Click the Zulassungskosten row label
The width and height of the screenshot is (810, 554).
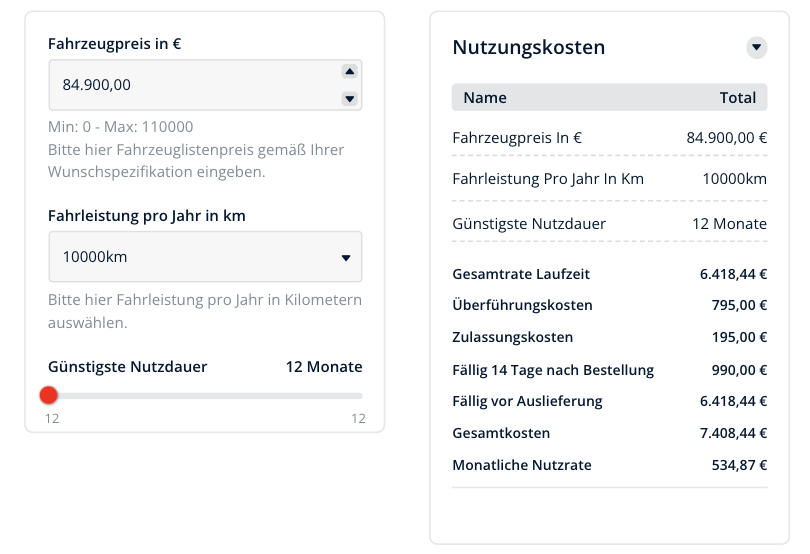point(512,337)
